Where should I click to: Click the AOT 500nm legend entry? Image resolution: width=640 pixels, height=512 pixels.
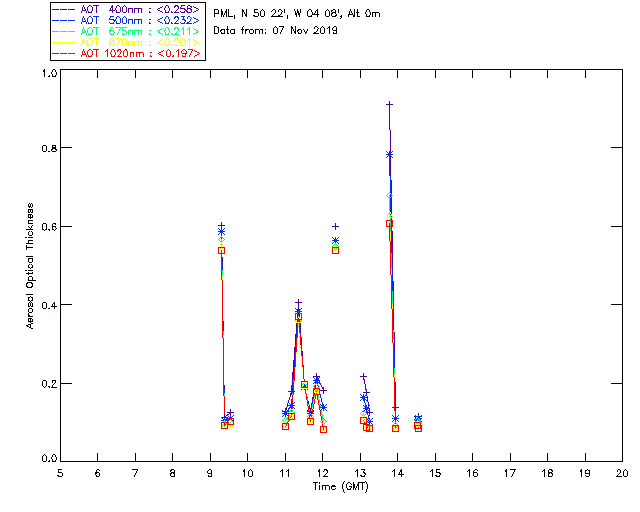126,20
